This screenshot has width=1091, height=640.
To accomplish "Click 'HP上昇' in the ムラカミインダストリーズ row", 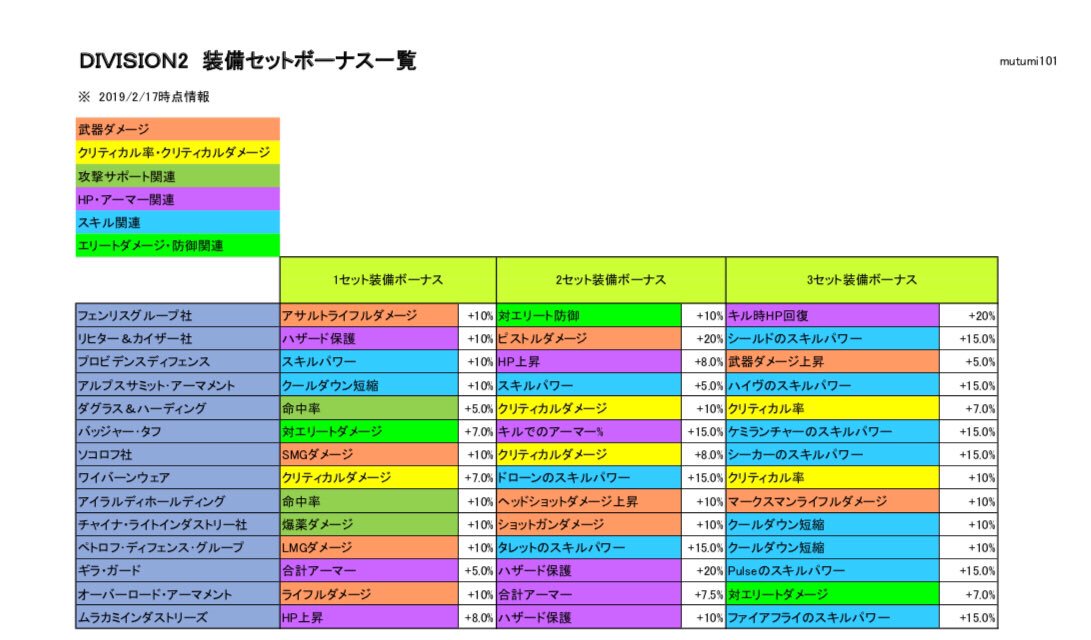I will pyautogui.click(x=369, y=617).
